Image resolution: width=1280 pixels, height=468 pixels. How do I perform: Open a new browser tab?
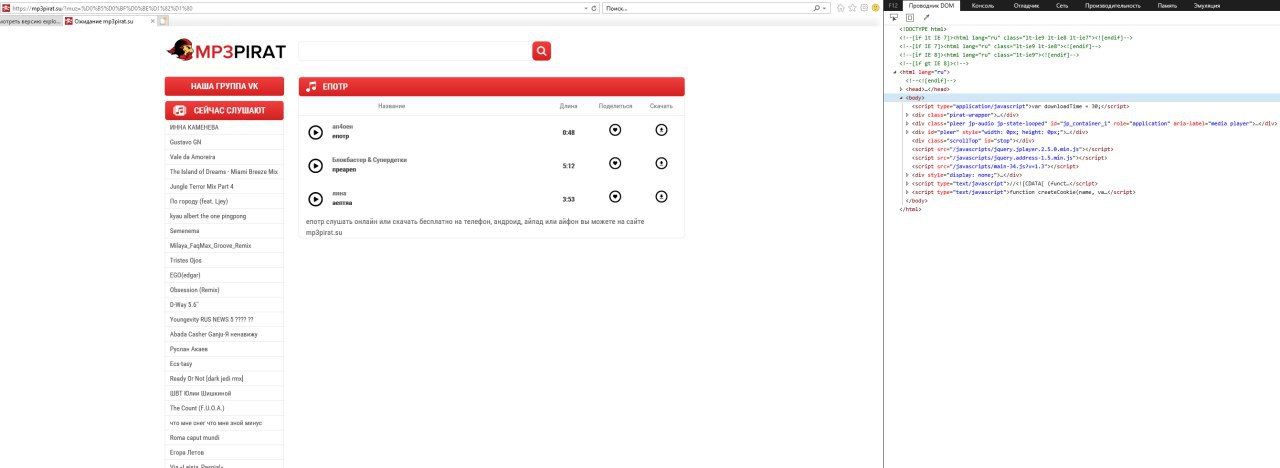coord(163,21)
